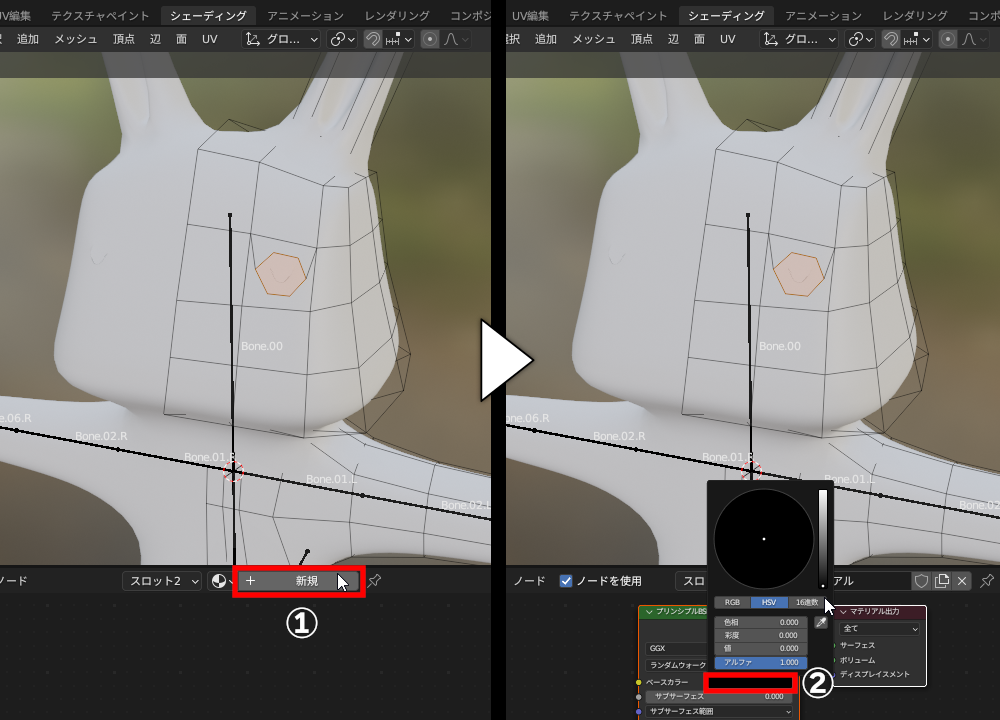Open the ランダムウォーク subsurface method dropdown
Viewport: 1000px width, 720px height.
pos(676,665)
